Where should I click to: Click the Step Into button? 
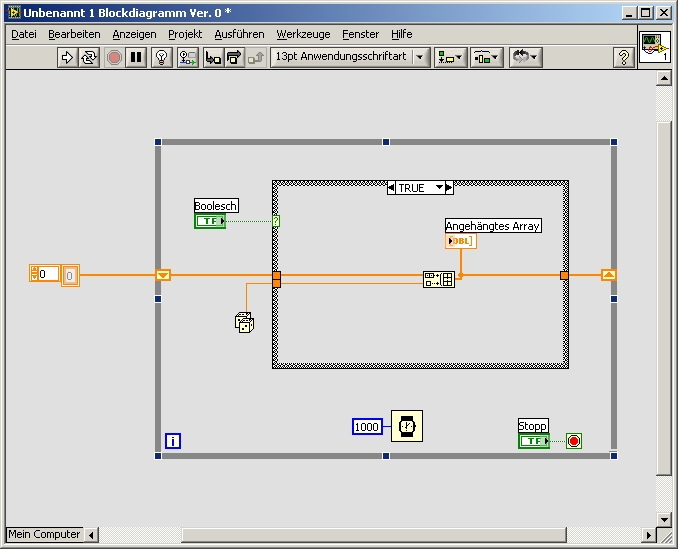click(x=213, y=57)
